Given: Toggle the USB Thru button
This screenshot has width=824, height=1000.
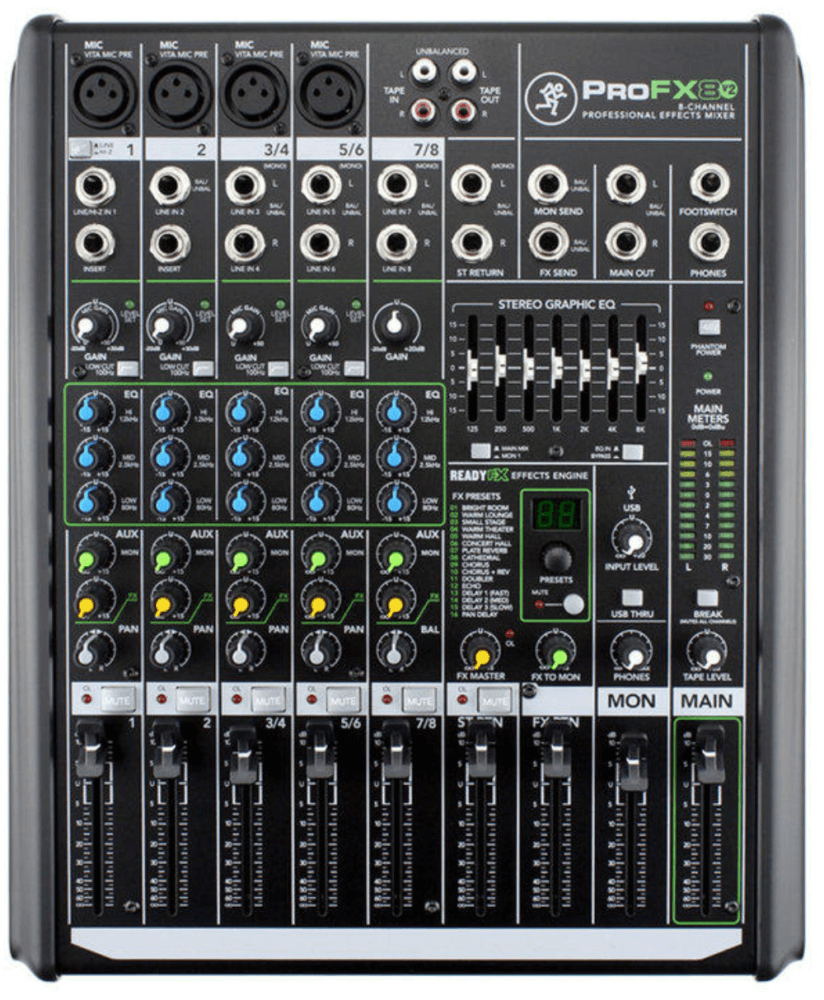Looking at the screenshot, I should click(x=632, y=598).
